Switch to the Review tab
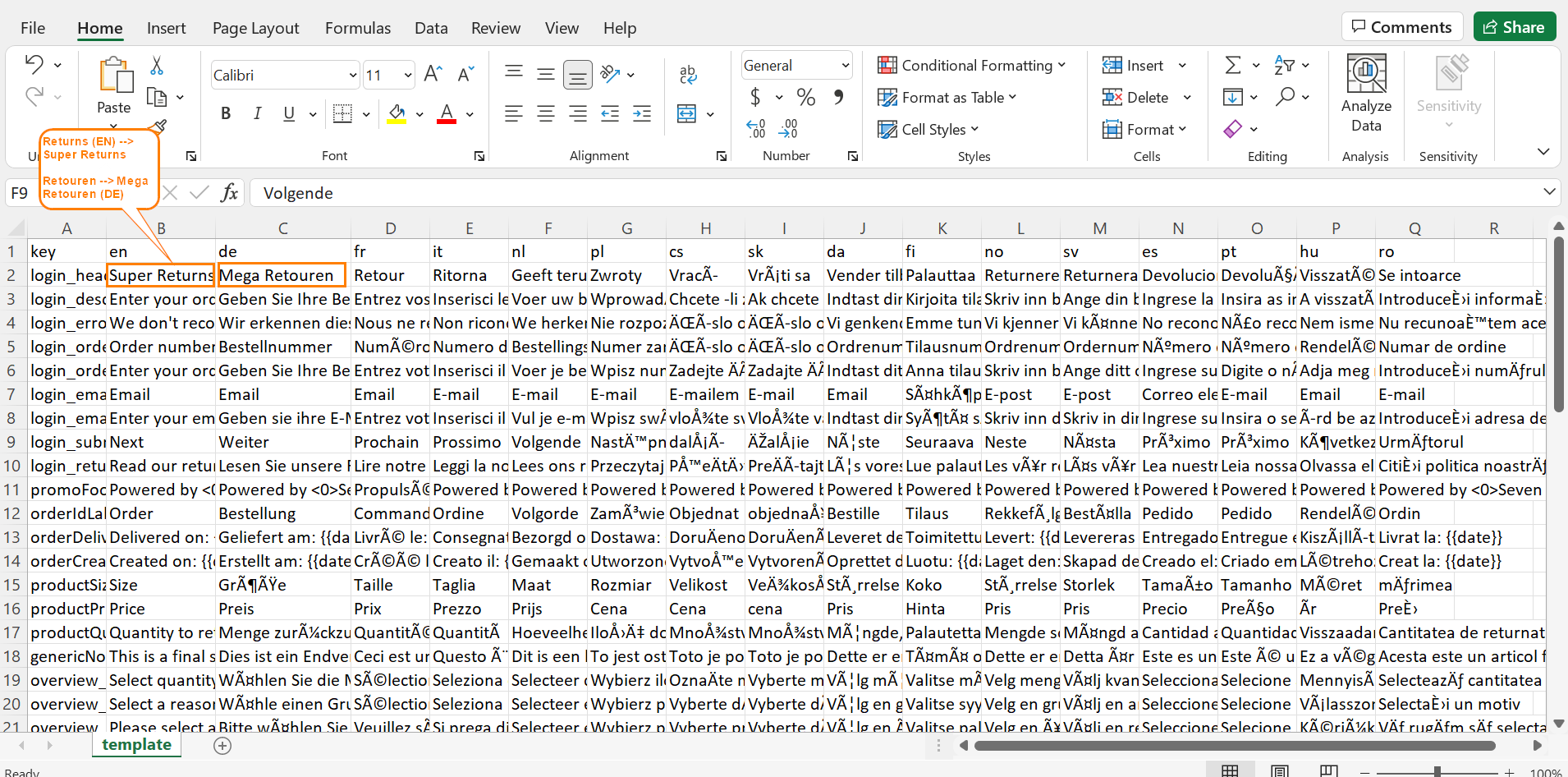Viewport: 1568px width, 777px height. (x=496, y=28)
